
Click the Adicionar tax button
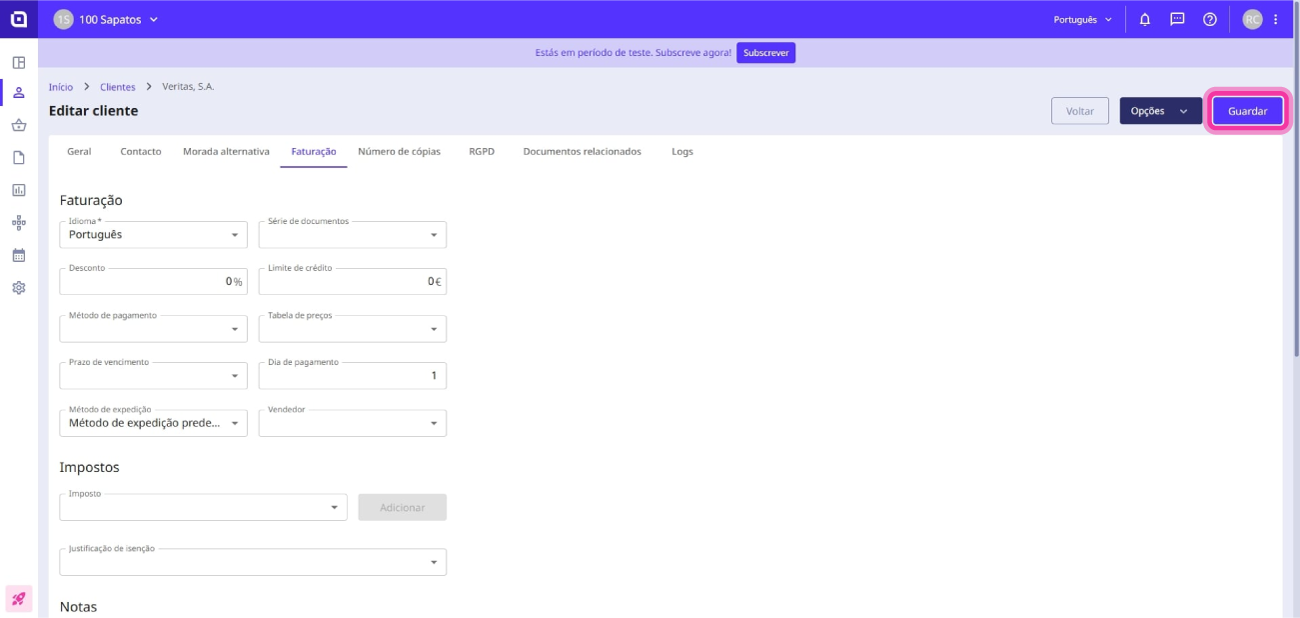pyautogui.click(x=402, y=507)
